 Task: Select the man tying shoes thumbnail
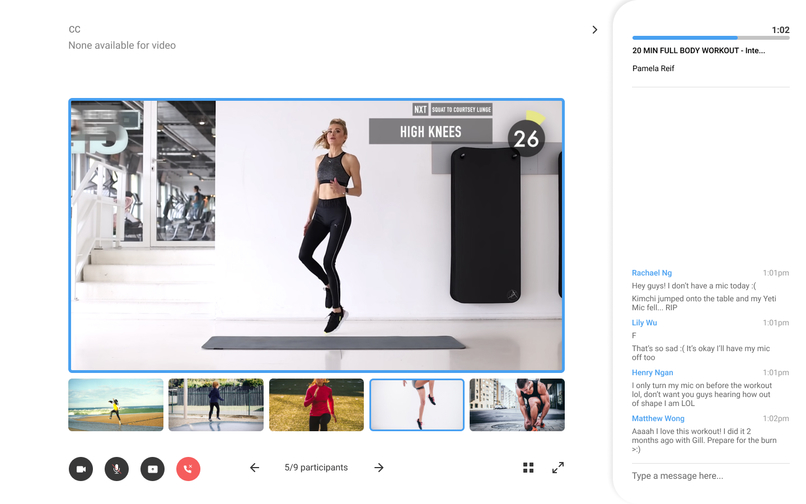pyautogui.click(x=517, y=405)
